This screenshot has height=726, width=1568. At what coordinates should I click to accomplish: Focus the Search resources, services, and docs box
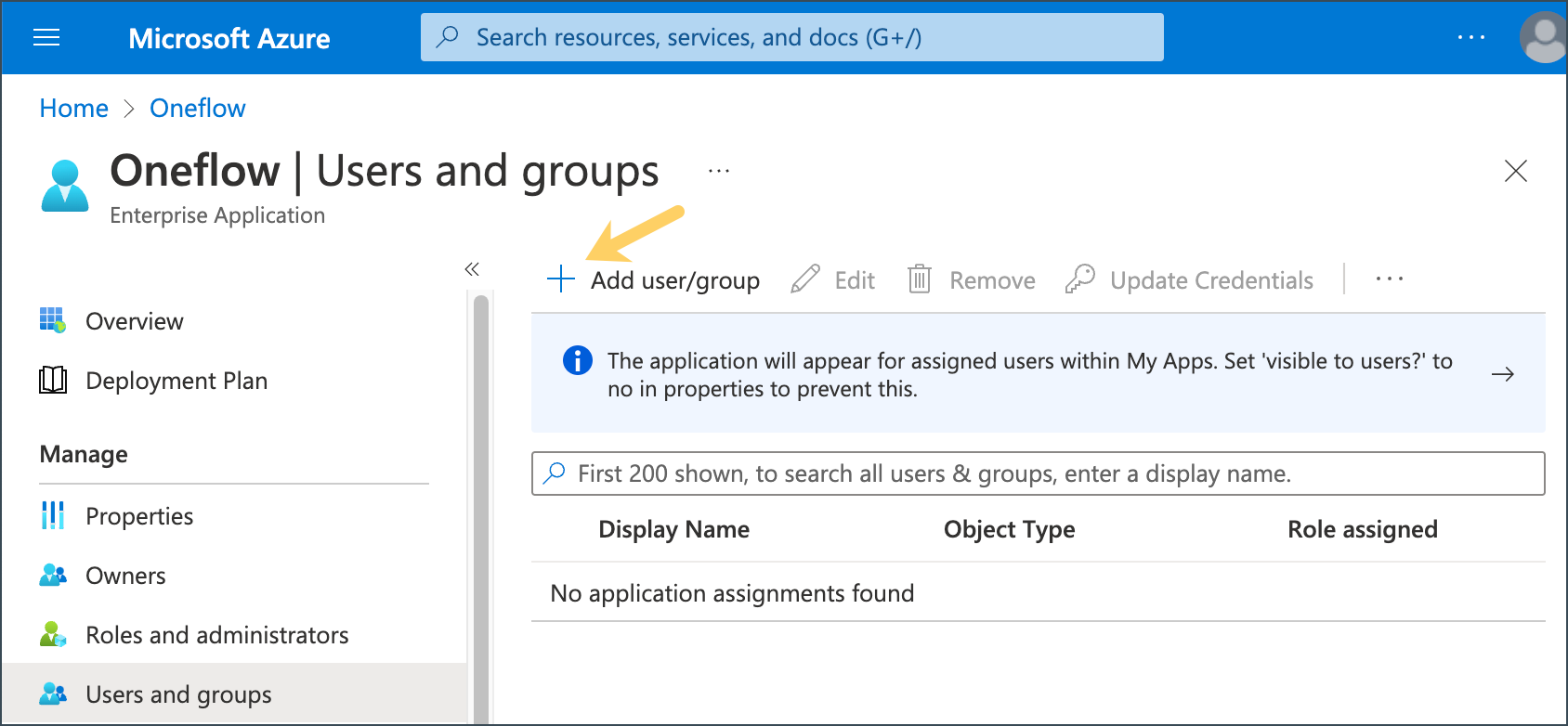pos(791,37)
